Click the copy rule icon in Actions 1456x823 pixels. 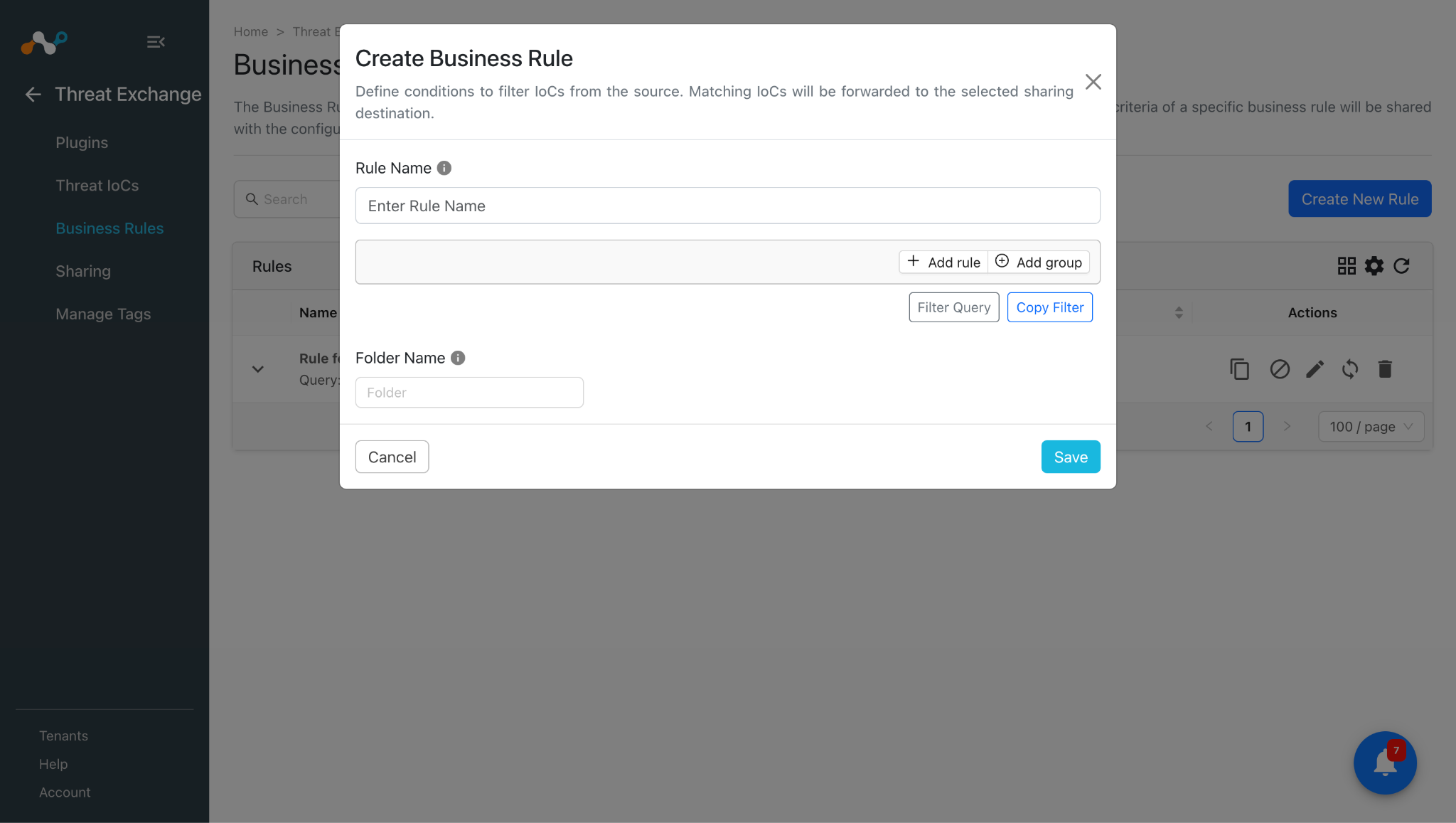coord(1239,369)
